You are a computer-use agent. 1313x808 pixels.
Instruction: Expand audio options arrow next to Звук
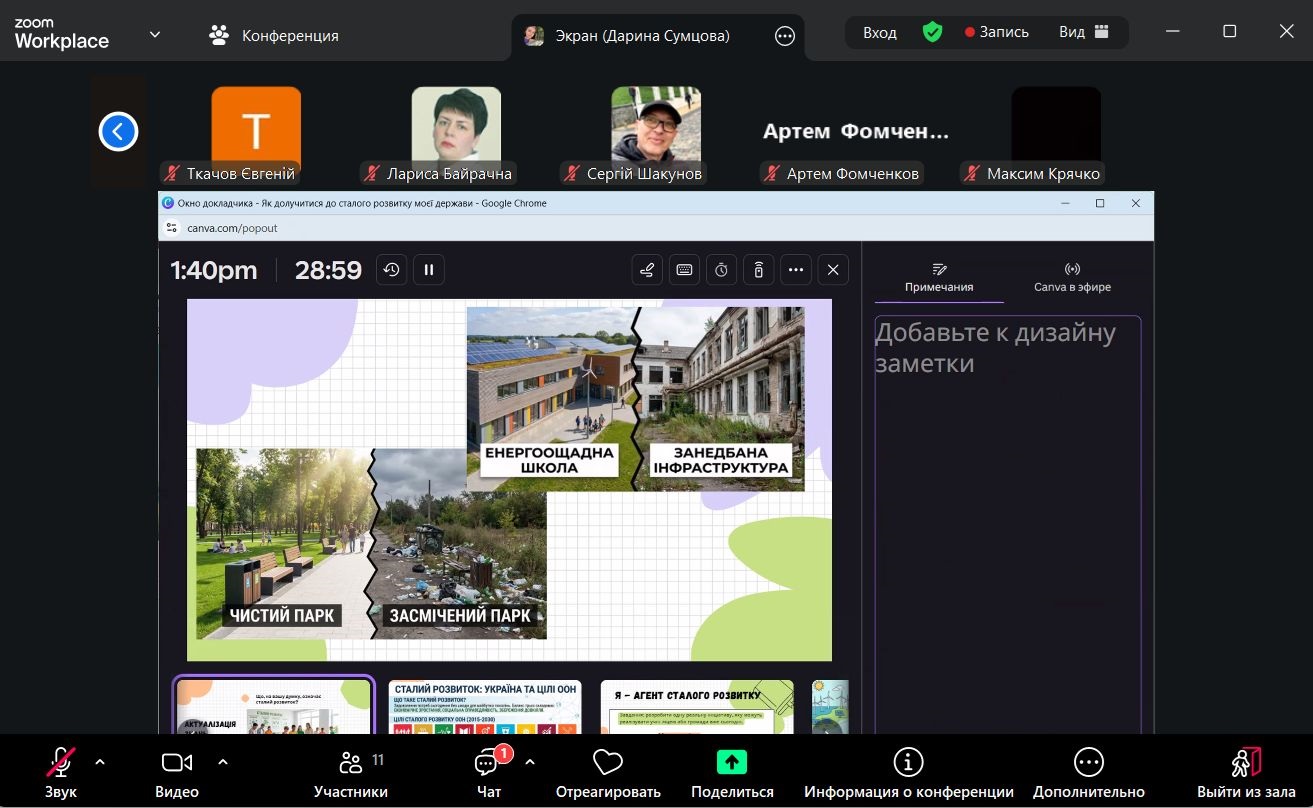tap(100, 762)
